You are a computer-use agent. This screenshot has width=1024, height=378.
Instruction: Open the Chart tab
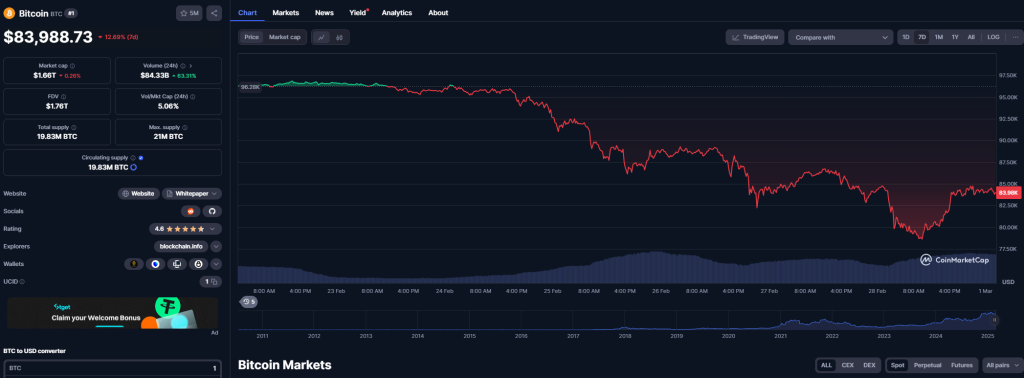pyautogui.click(x=248, y=12)
